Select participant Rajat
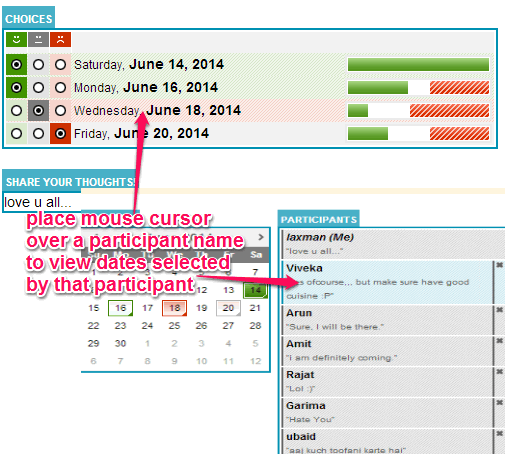Viewport: 505px width, 454px height. click(x=387, y=382)
